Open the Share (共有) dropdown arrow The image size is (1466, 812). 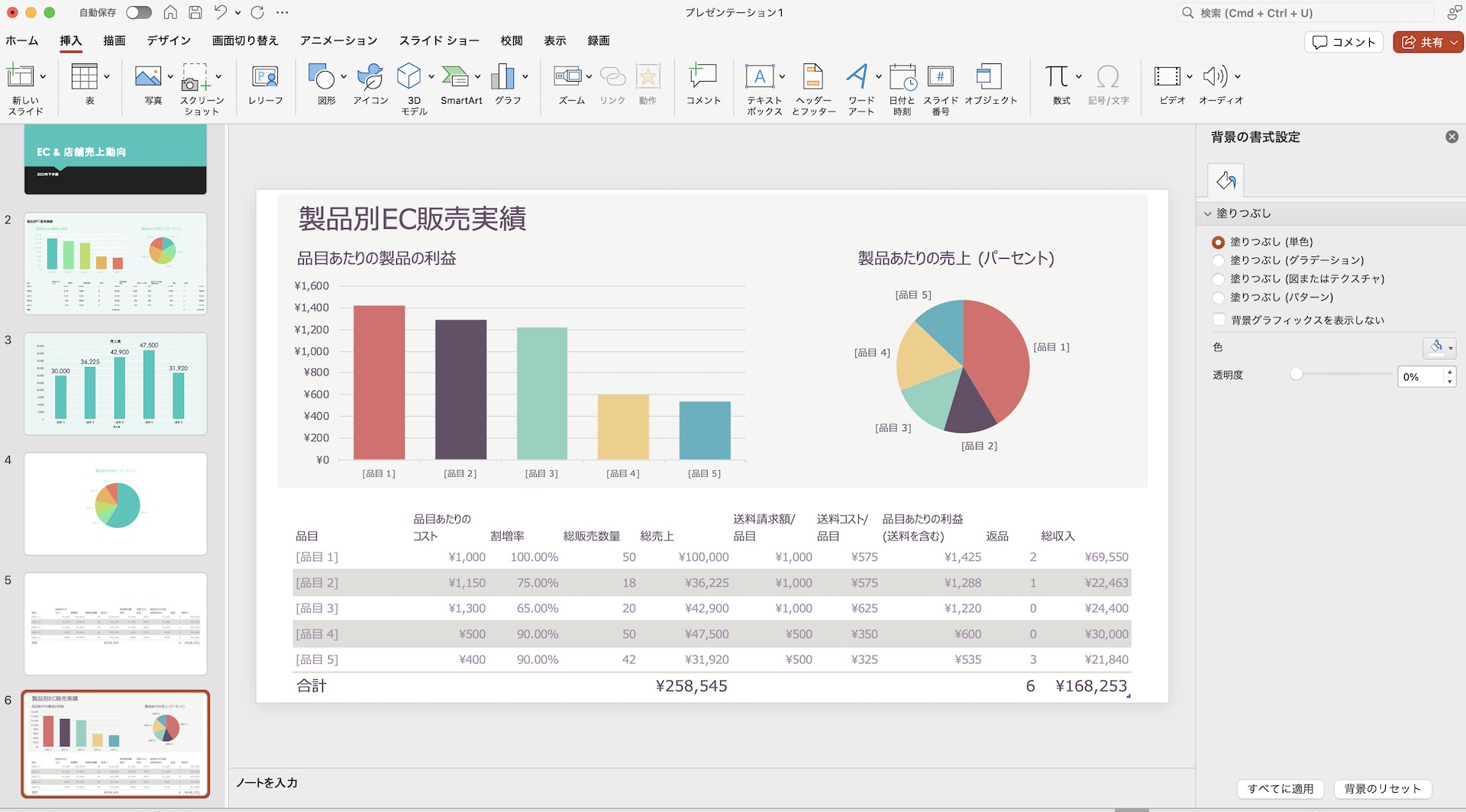tap(1455, 43)
